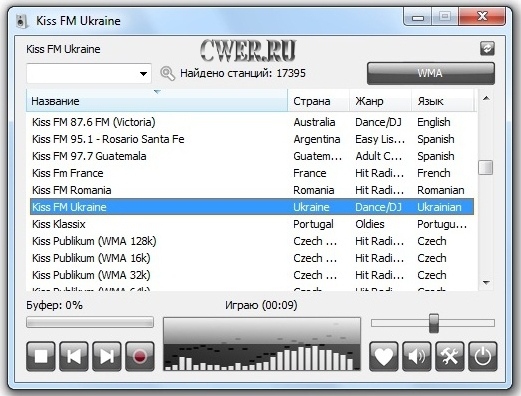
Task: Skip to the next station
Action: coord(107,356)
